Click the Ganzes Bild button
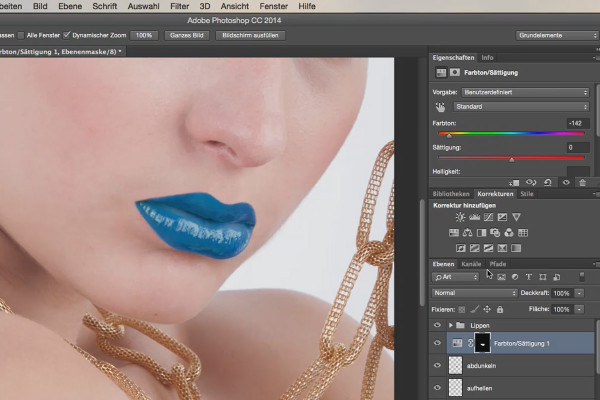 pyautogui.click(x=187, y=35)
